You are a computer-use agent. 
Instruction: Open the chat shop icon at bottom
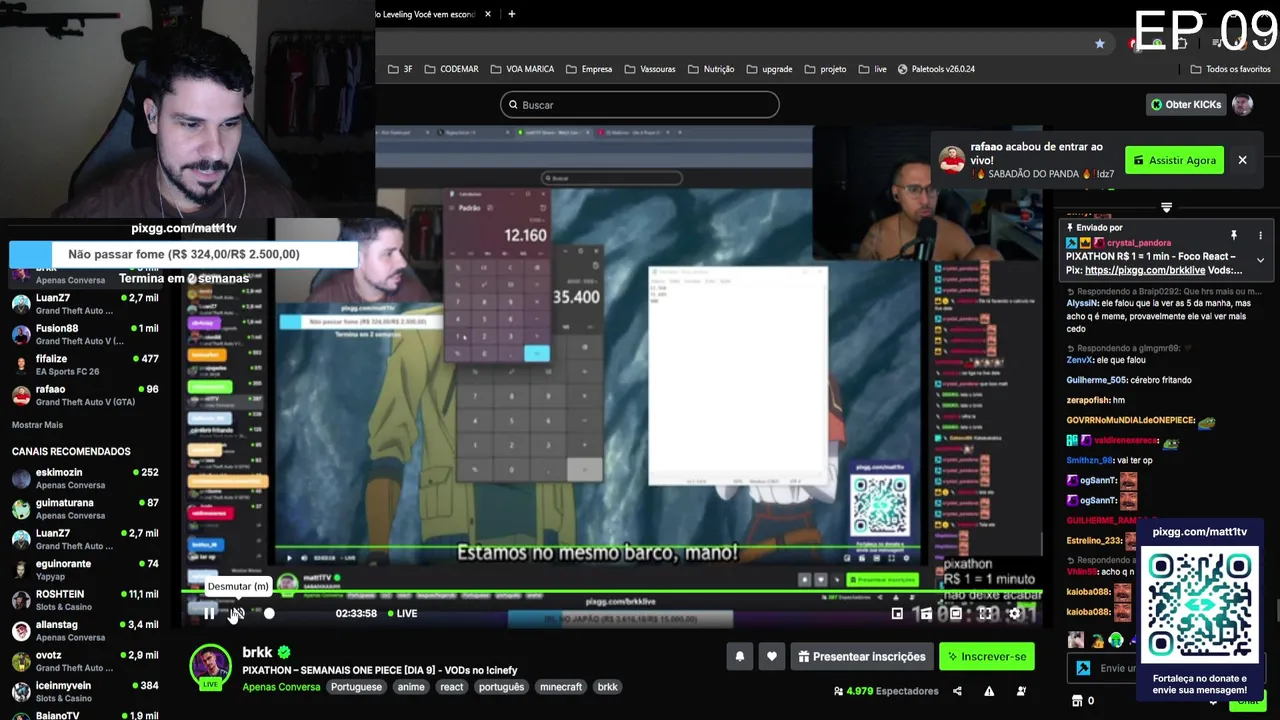1077,701
